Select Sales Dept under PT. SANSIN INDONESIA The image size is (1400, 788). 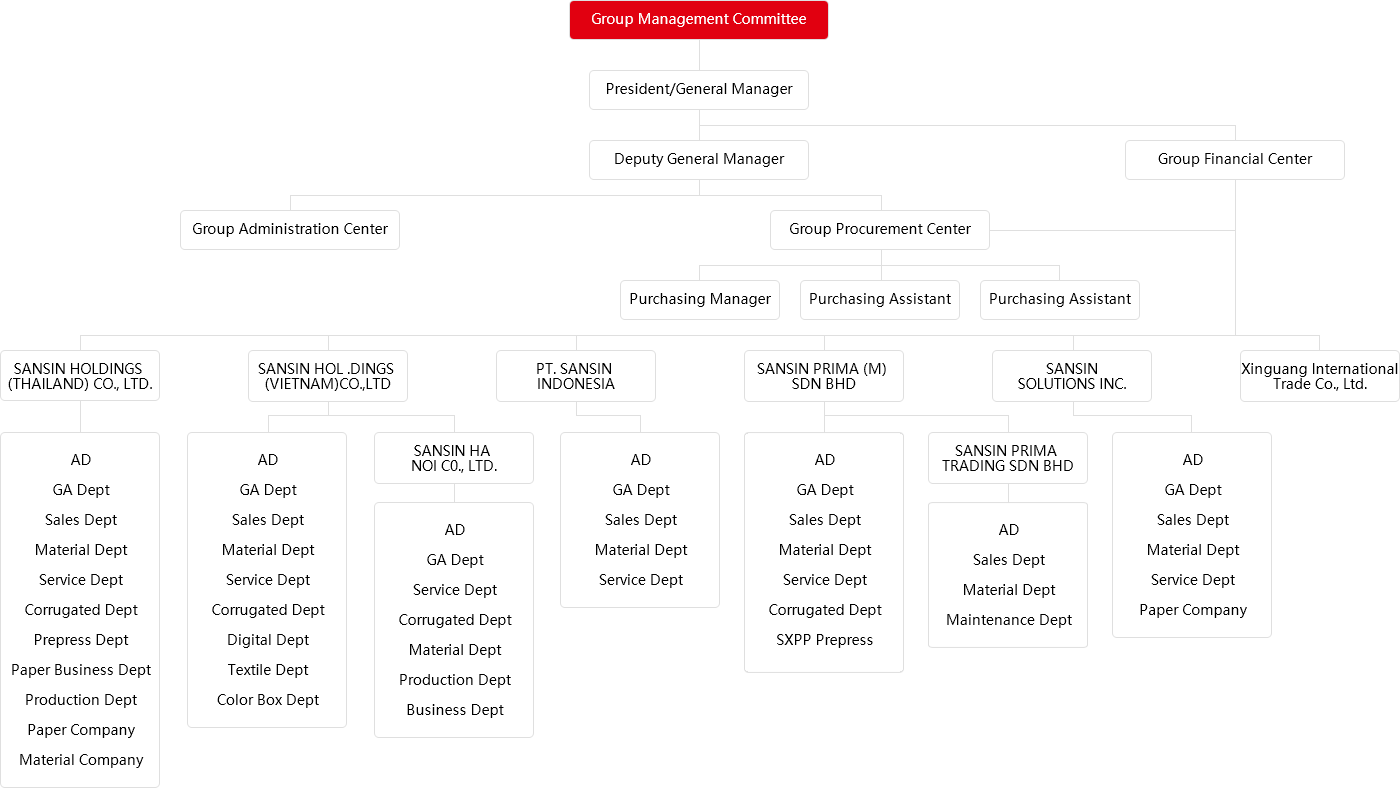coord(641,520)
